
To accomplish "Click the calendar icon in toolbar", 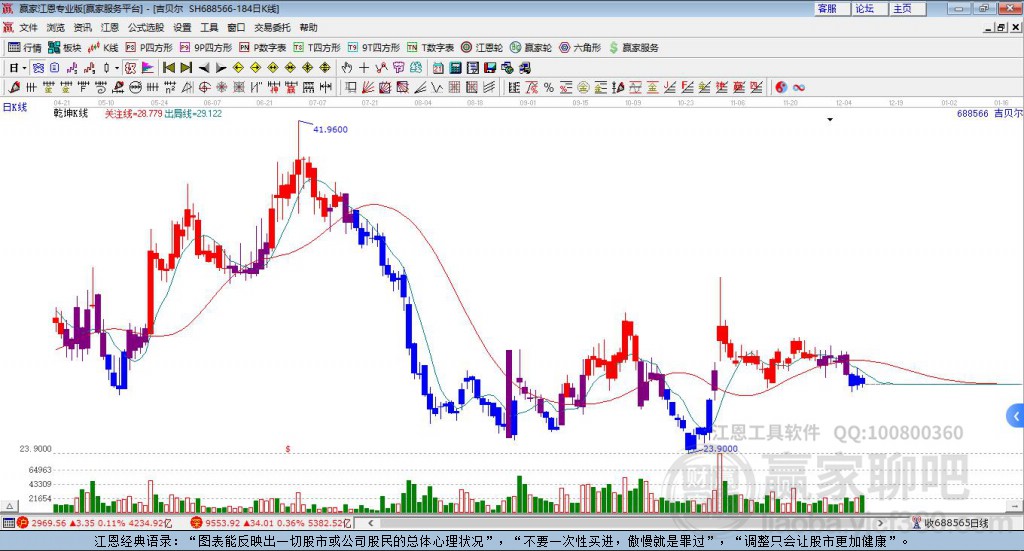I will 438,68.
